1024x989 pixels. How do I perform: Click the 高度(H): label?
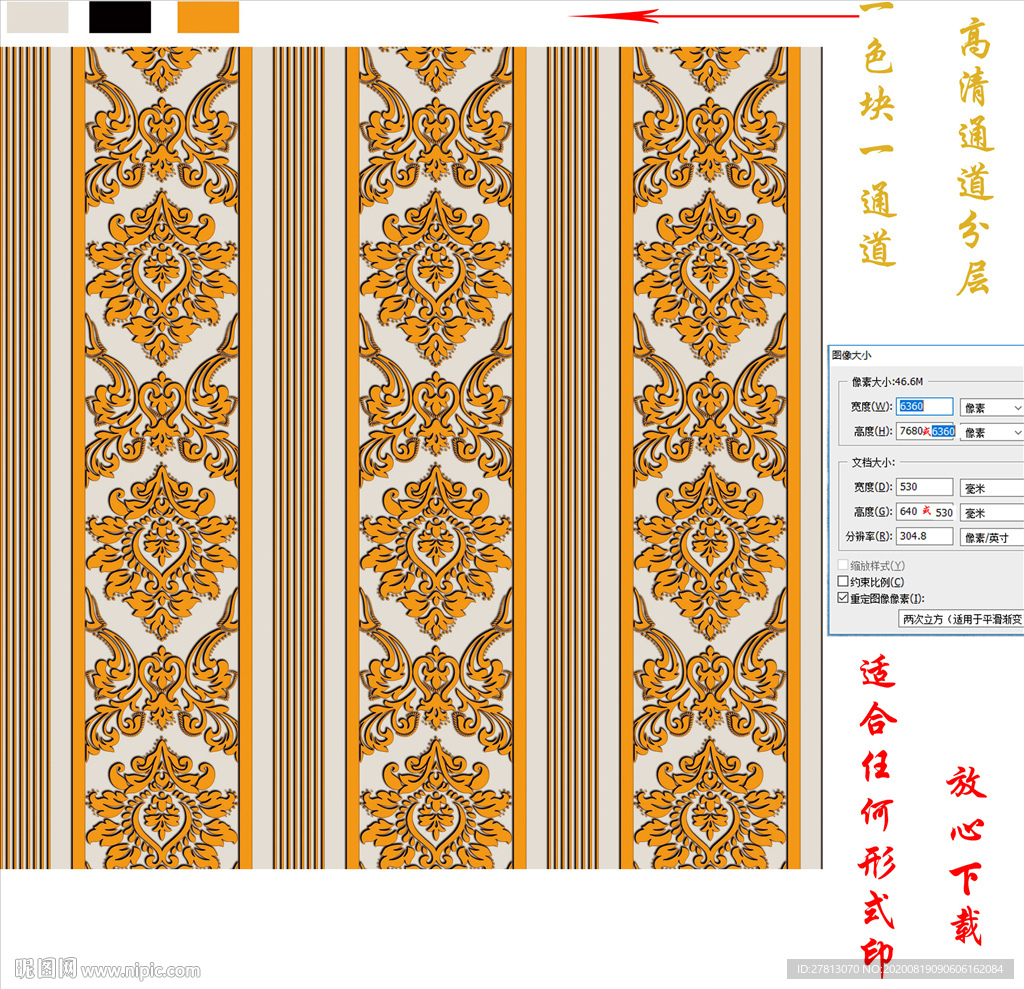[872, 431]
